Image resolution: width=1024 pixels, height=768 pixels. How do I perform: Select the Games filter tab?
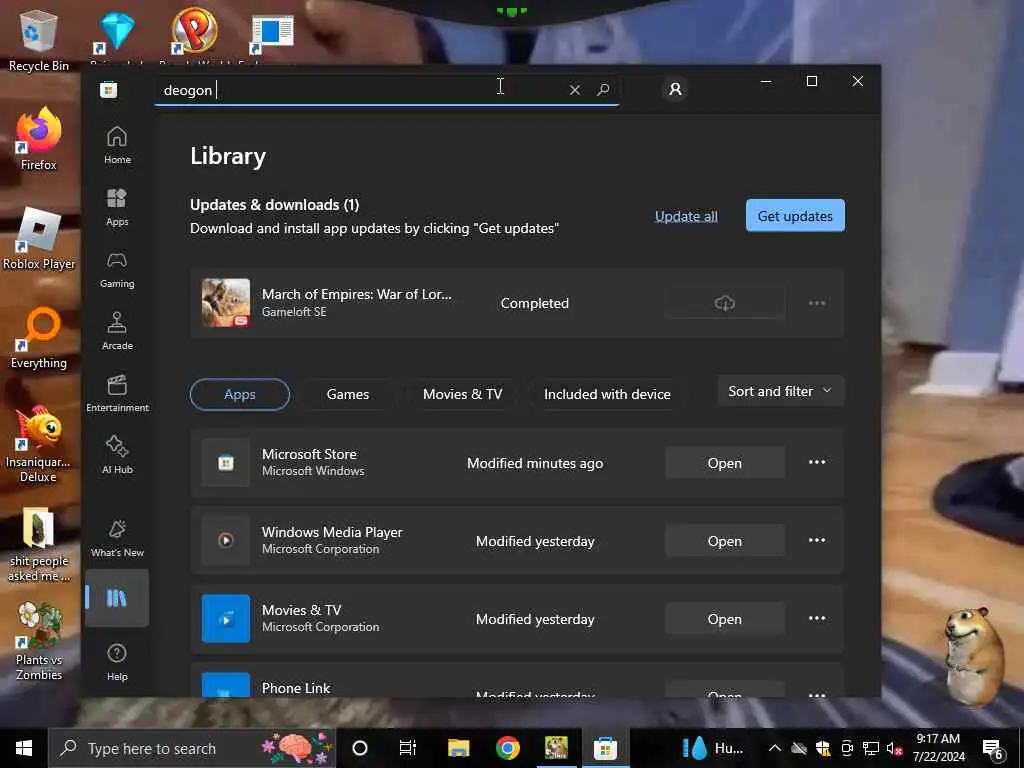(347, 394)
